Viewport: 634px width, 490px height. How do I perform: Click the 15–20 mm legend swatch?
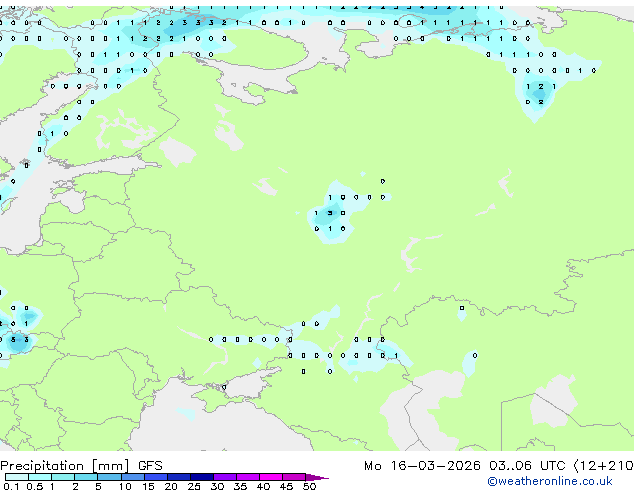[156, 477]
